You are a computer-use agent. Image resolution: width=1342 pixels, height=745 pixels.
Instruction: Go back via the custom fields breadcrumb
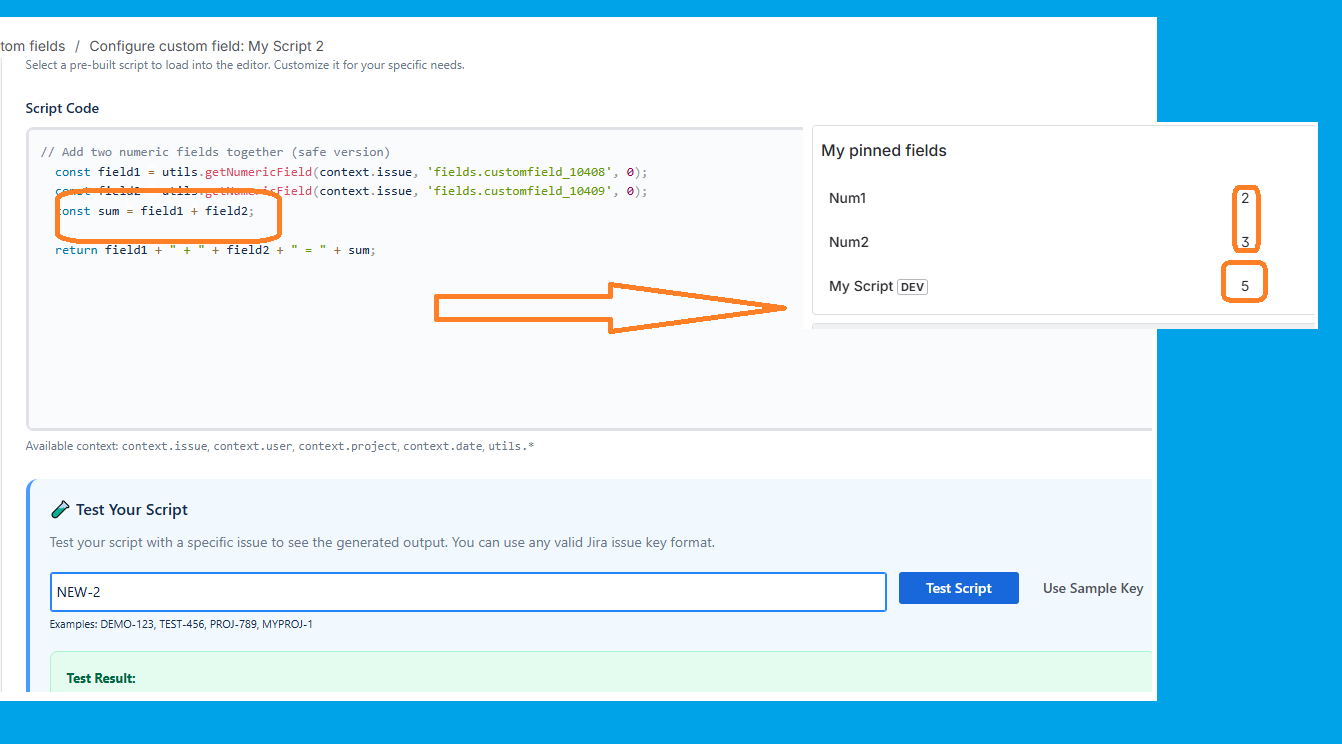[33, 46]
